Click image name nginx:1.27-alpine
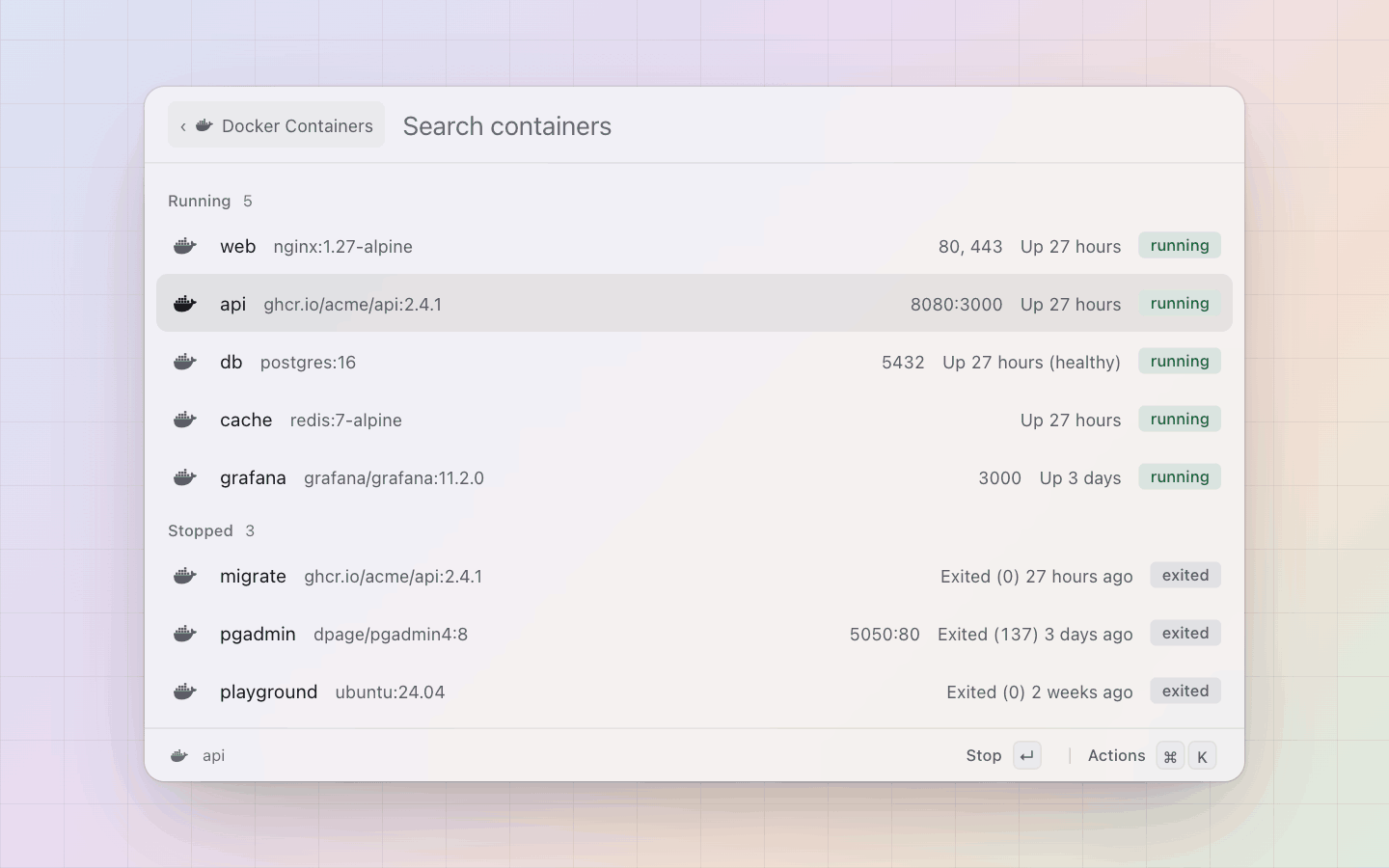 pyautogui.click(x=342, y=246)
